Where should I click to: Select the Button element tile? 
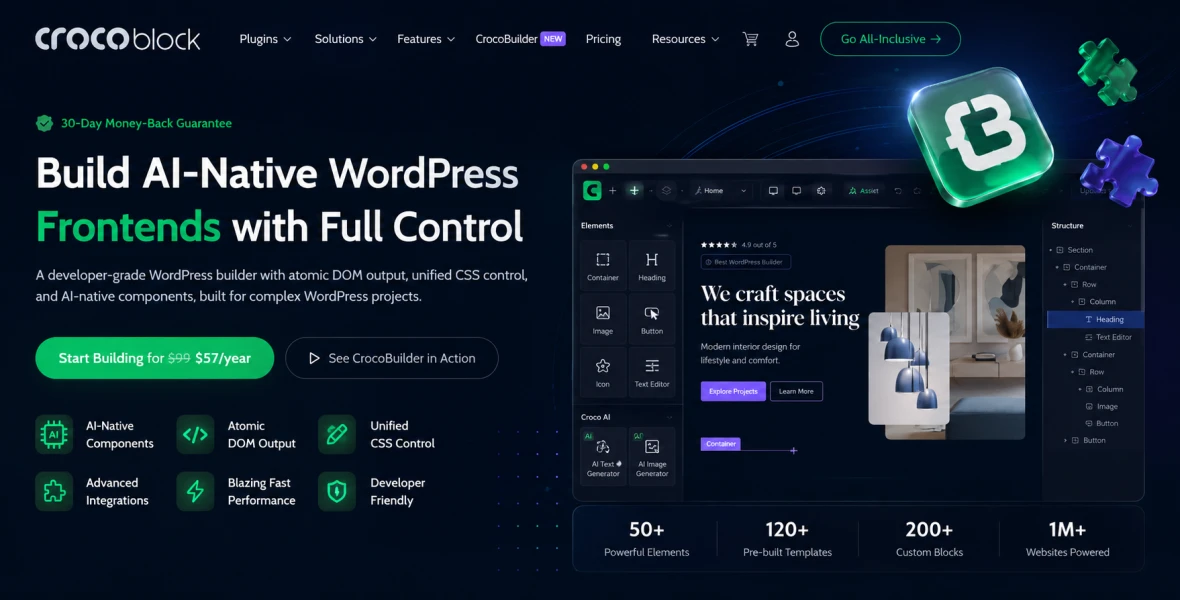tap(652, 318)
